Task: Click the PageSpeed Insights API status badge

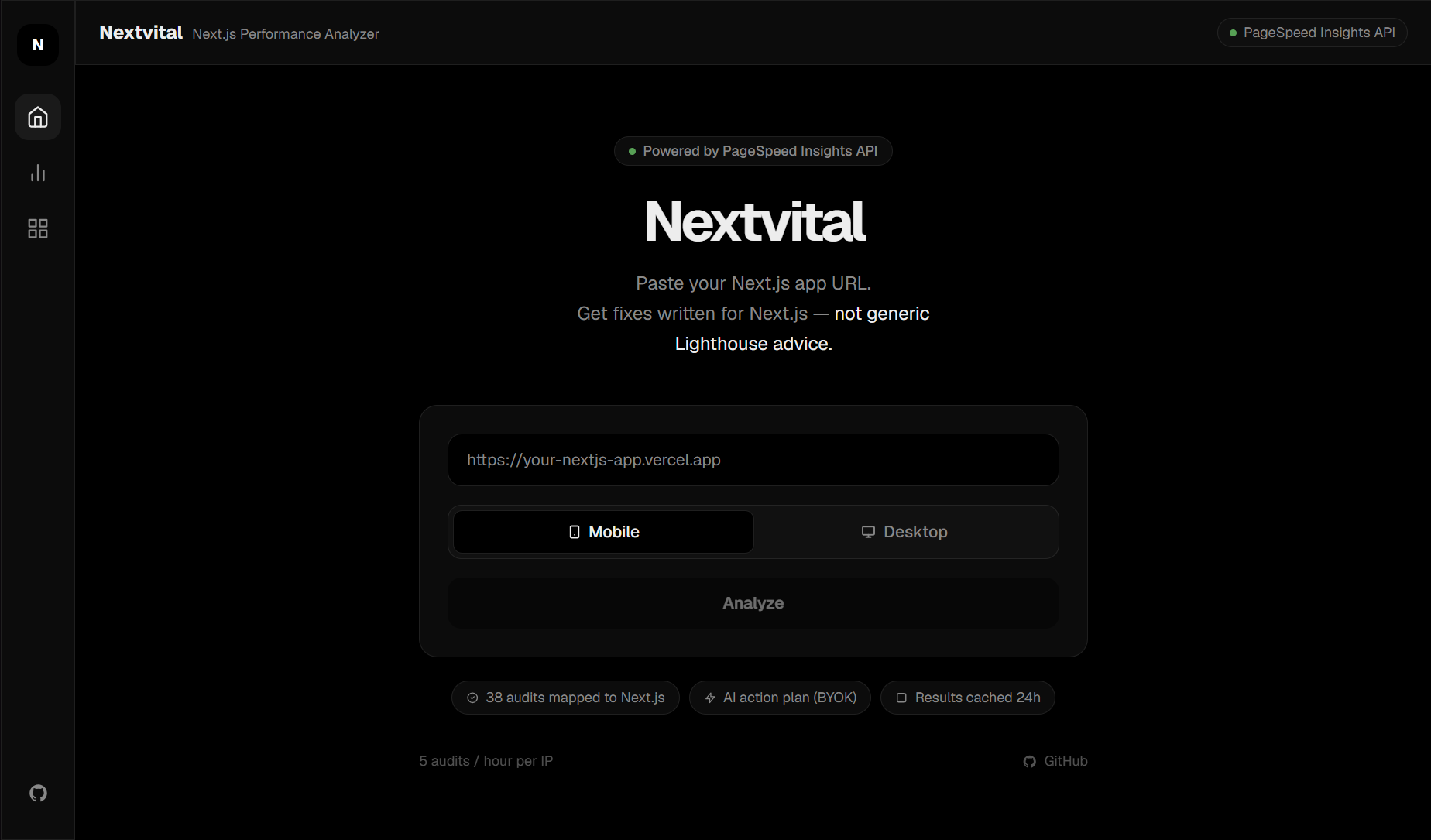Action: click(x=1313, y=33)
